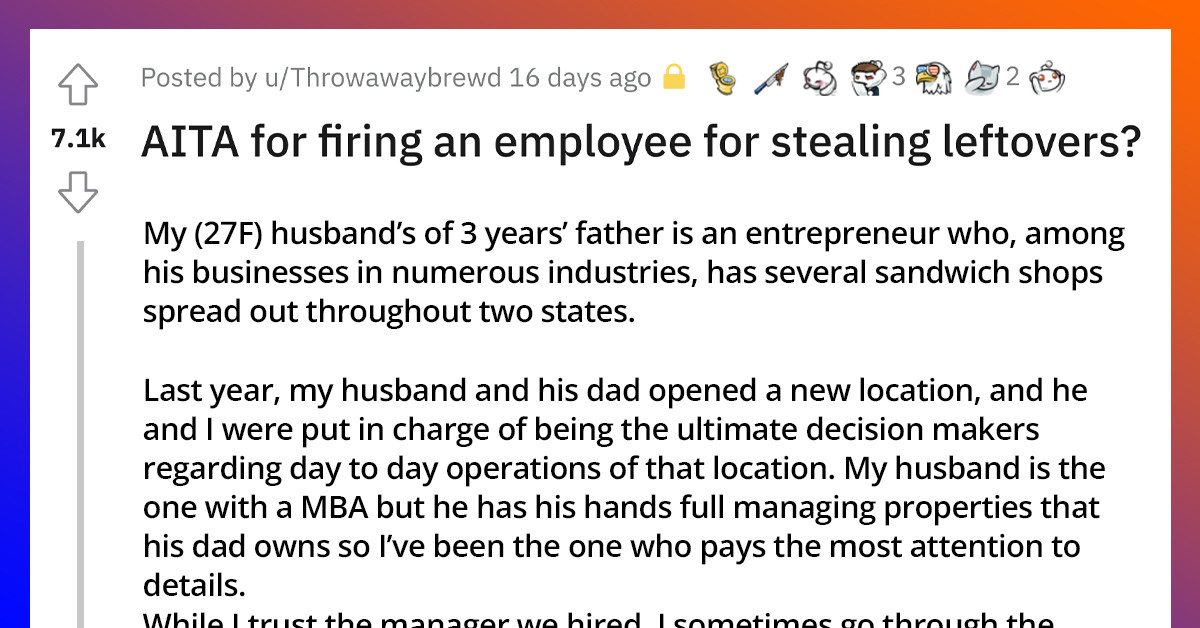Click the blushing Snoo award icon
The height and width of the screenshot is (628, 1200).
(820, 78)
